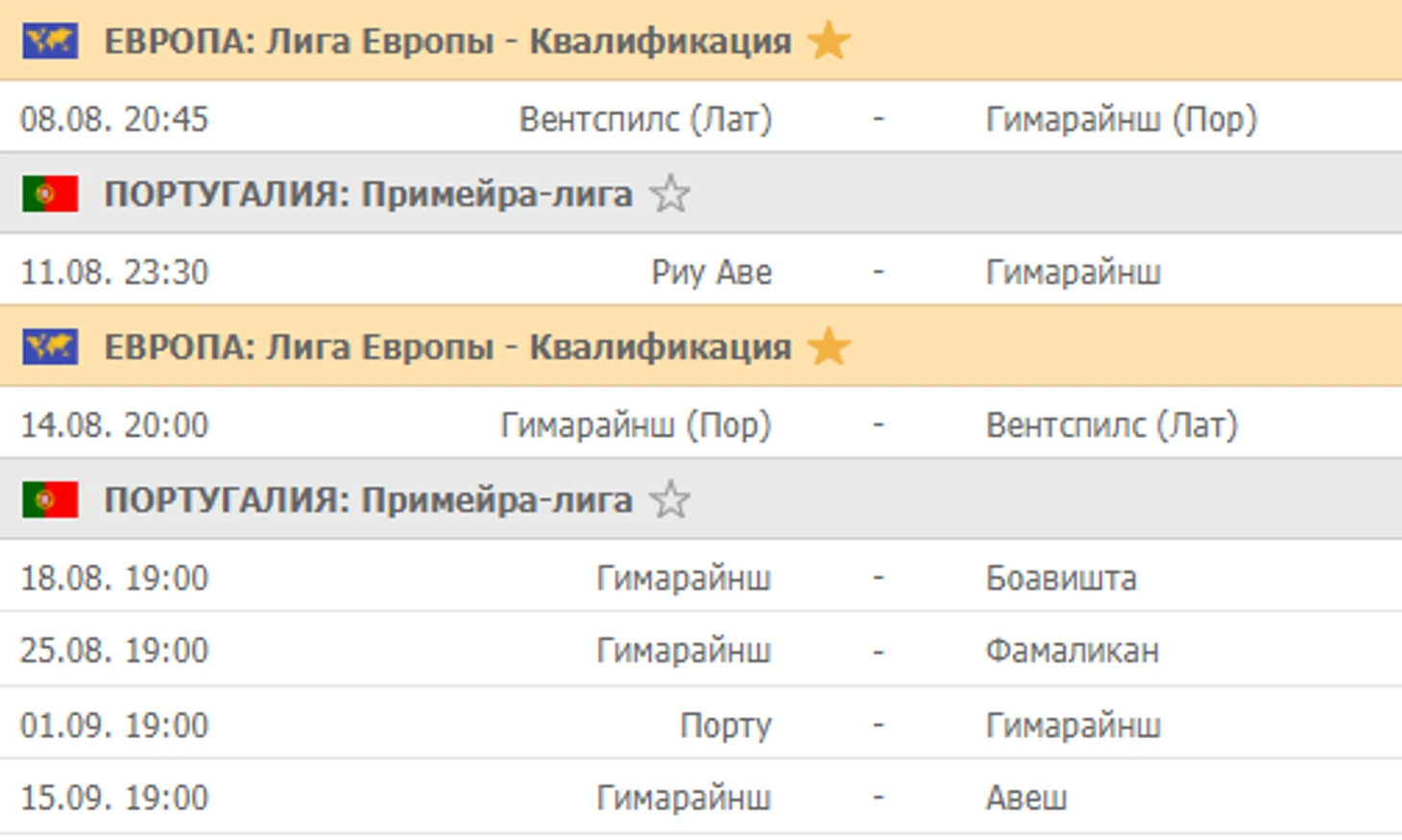Image resolution: width=1402 pixels, height=840 pixels.
Task: Click Portugal flag above 18.08 Боавишта match
Action: tap(50, 500)
